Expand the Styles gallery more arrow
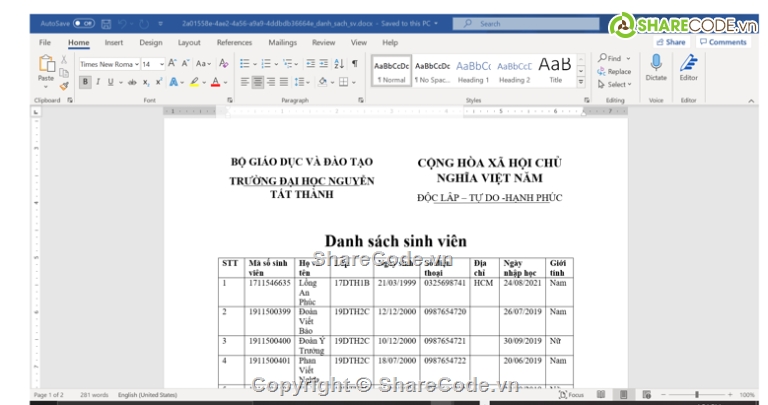 (x=581, y=82)
